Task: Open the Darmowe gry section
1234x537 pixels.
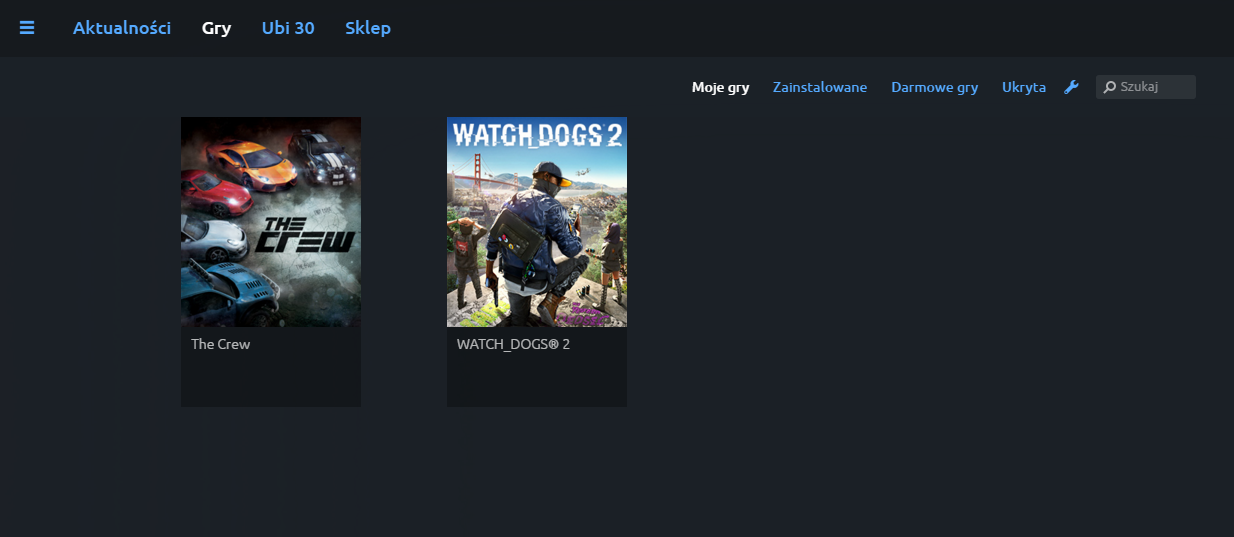Action: 934,87
